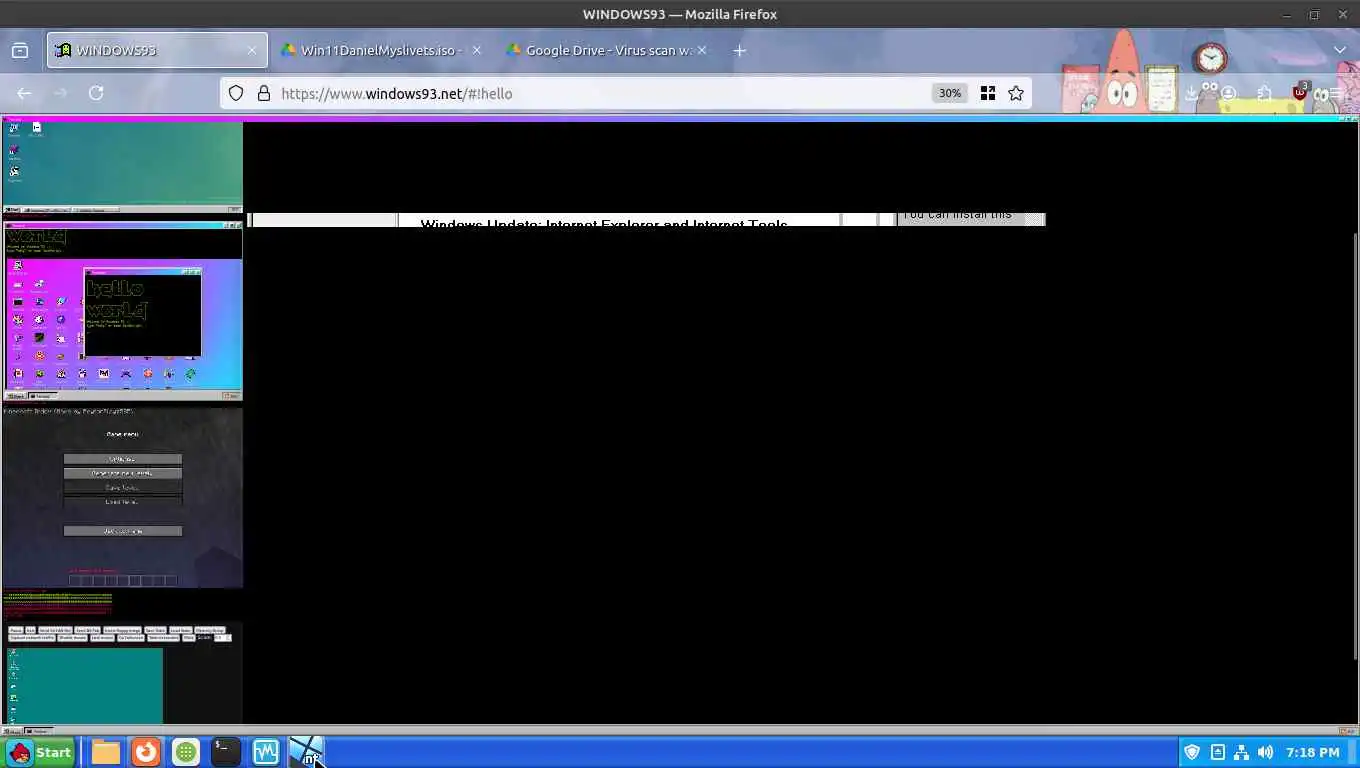Viewport: 1360px width, 768px height.
Task: Close the Google Drive tab
Action: pos(702,50)
